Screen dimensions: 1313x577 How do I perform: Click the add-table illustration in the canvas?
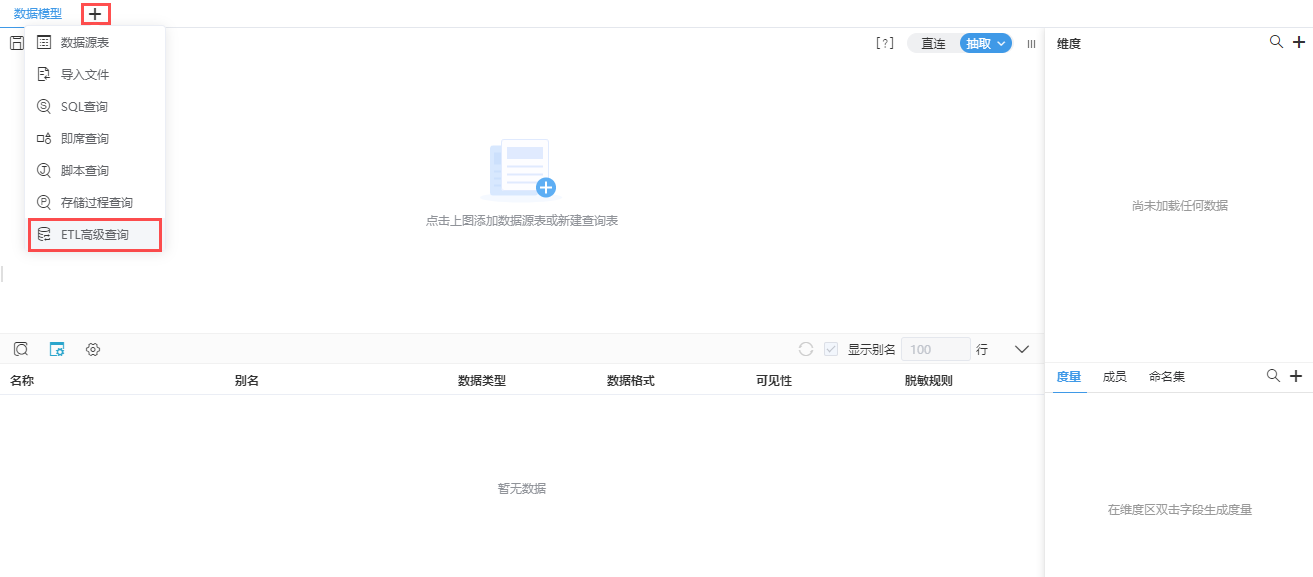click(x=521, y=169)
